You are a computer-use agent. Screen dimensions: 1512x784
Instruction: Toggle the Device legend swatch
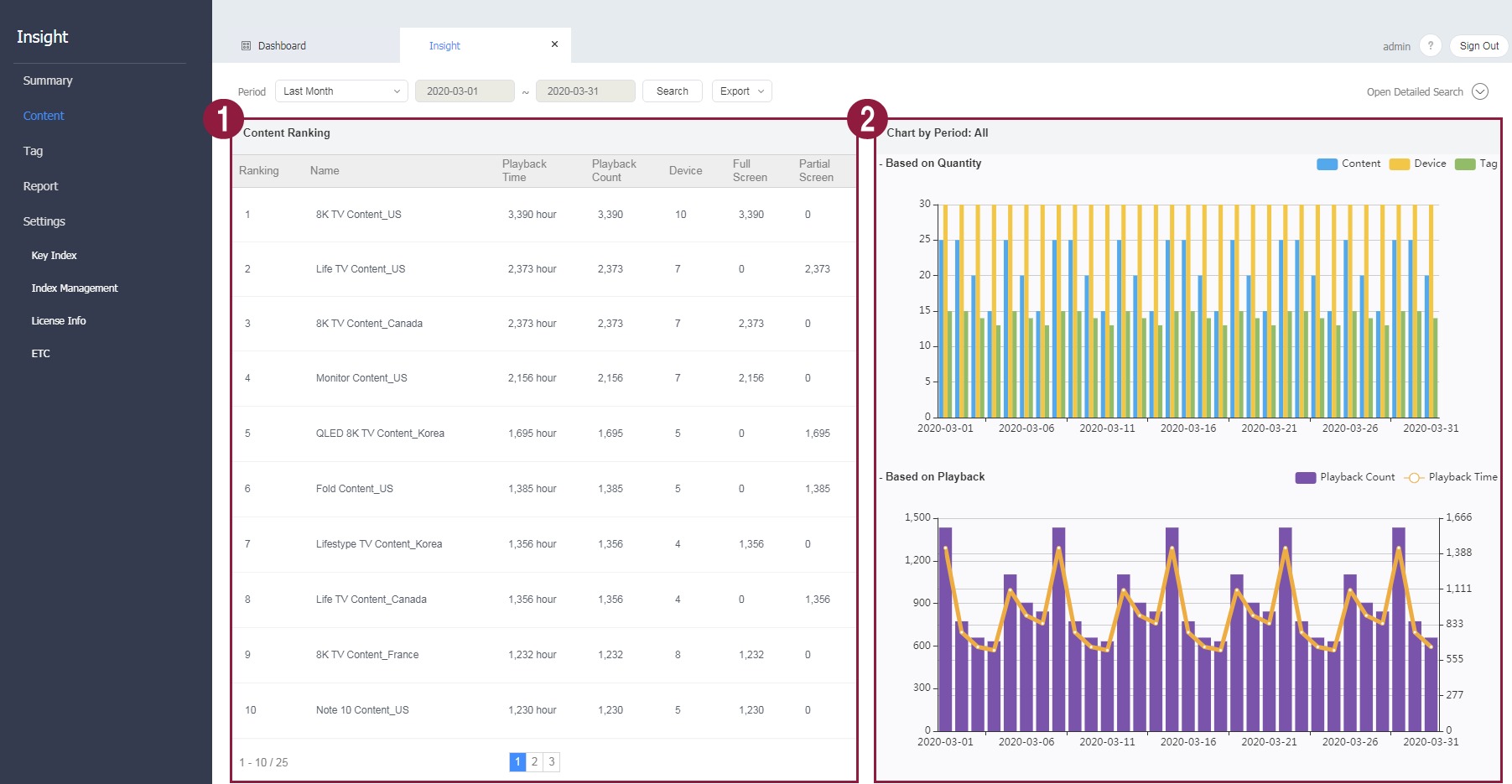(1400, 164)
